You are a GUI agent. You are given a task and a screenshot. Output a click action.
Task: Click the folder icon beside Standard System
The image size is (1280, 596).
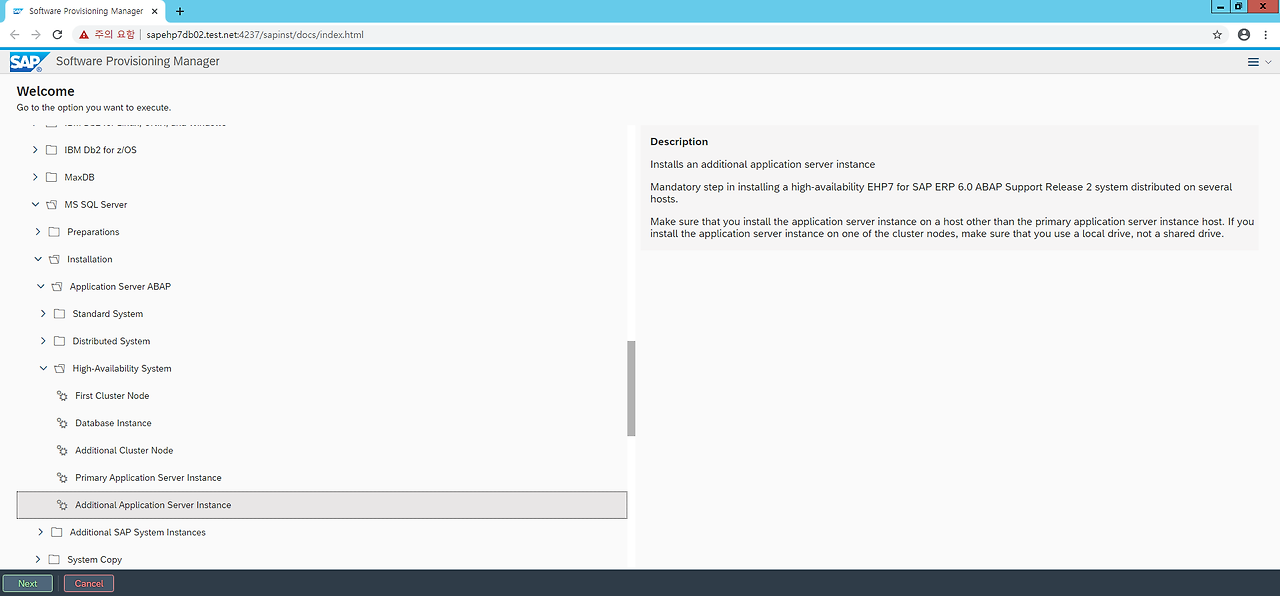[x=59, y=314]
